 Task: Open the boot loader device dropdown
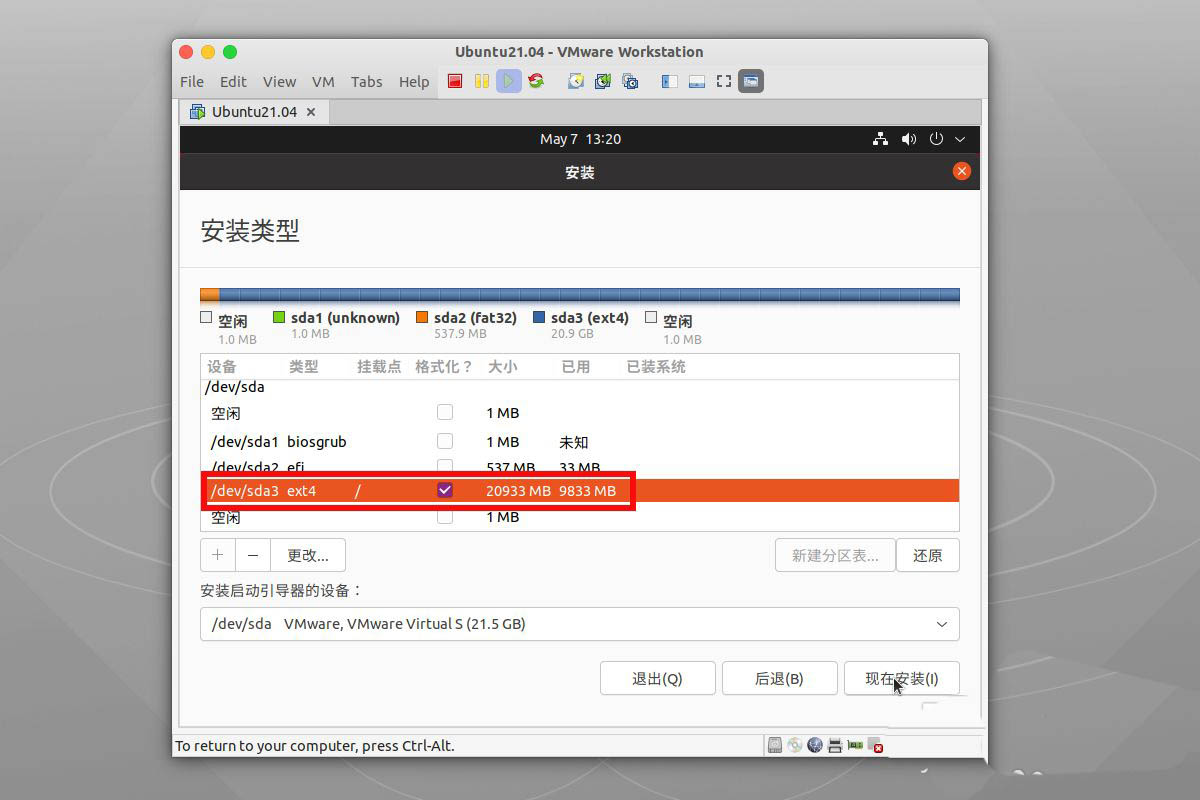point(580,624)
